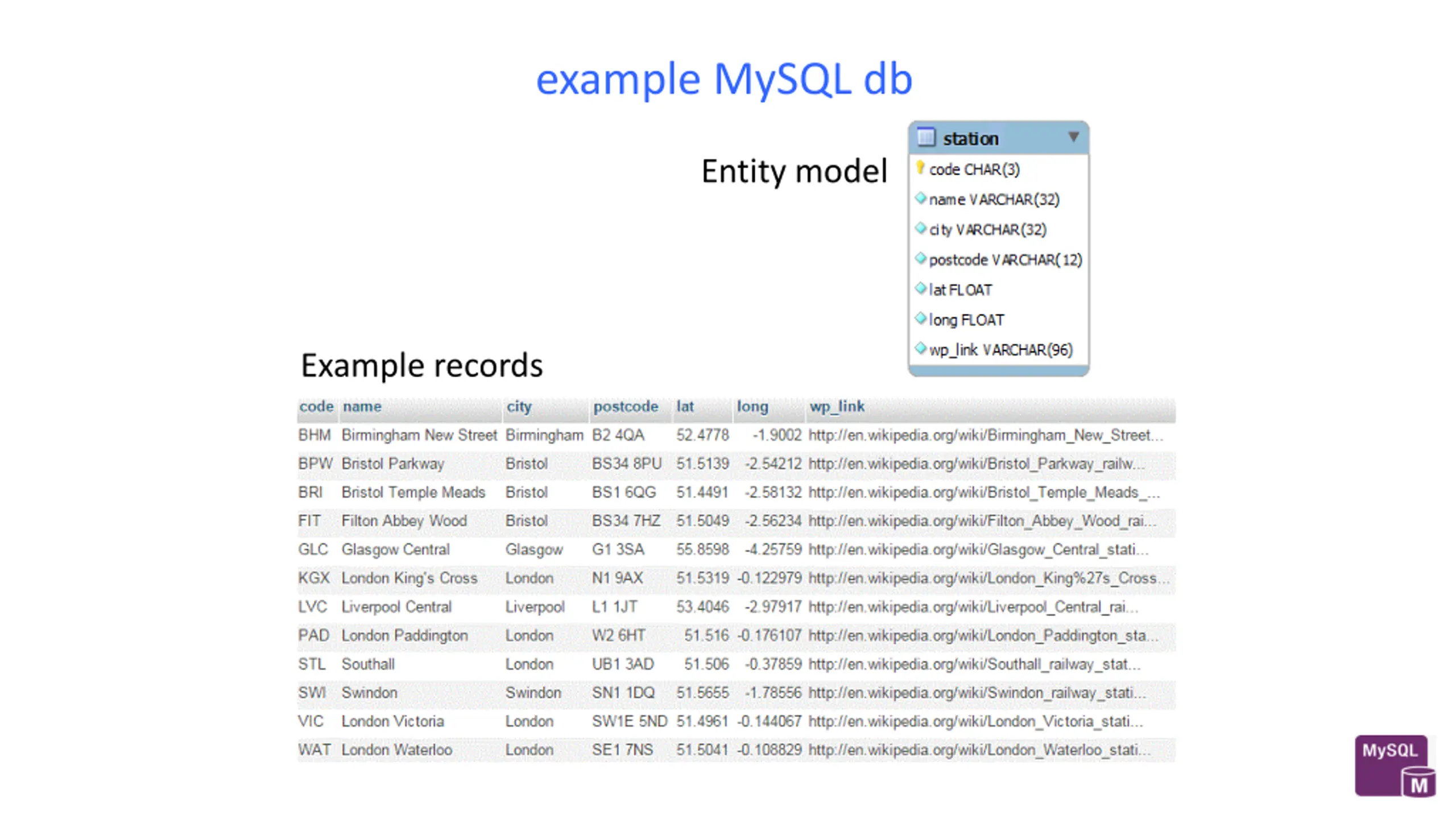Select the code CHAR(3) field
Viewport: 1456px width, 819px height.
click(x=974, y=169)
